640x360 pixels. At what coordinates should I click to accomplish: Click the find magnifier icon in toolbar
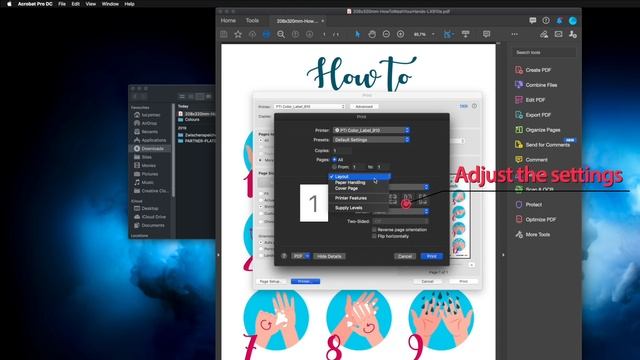[281, 35]
